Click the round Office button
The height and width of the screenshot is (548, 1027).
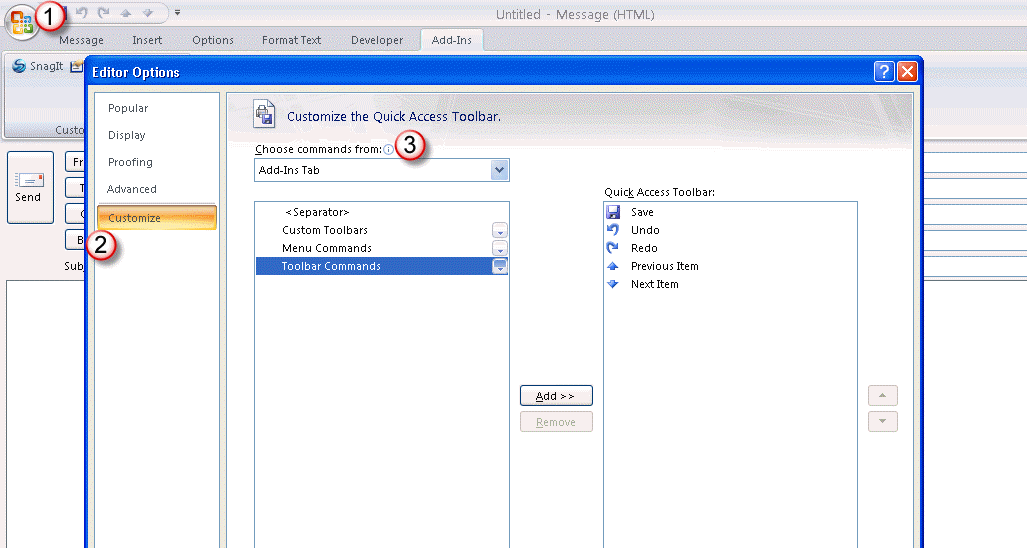[20, 21]
